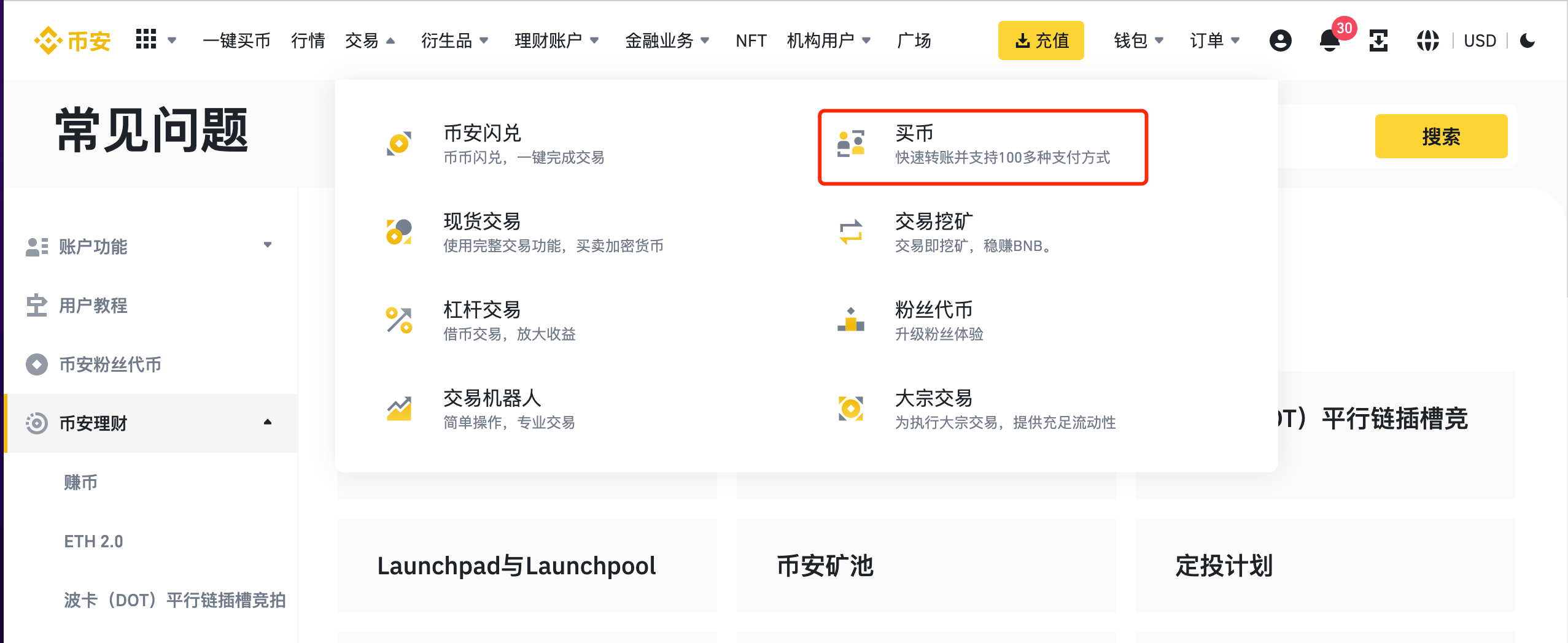Click the 币安闪兑 convert icon
The height and width of the screenshot is (643, 1568).
click(x=399, y=144)
